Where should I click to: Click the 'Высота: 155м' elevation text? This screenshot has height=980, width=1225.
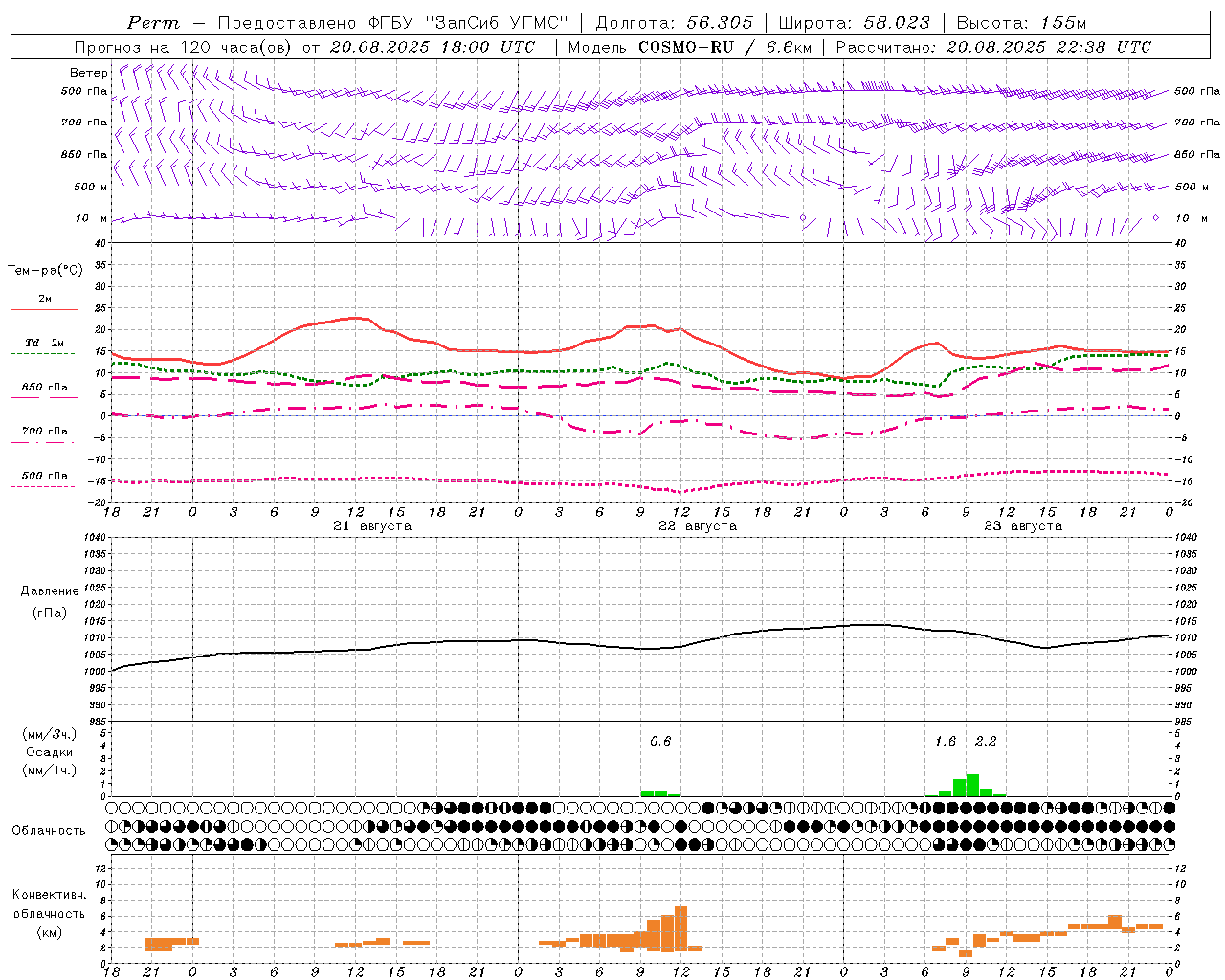click(x=1021, y=23)
